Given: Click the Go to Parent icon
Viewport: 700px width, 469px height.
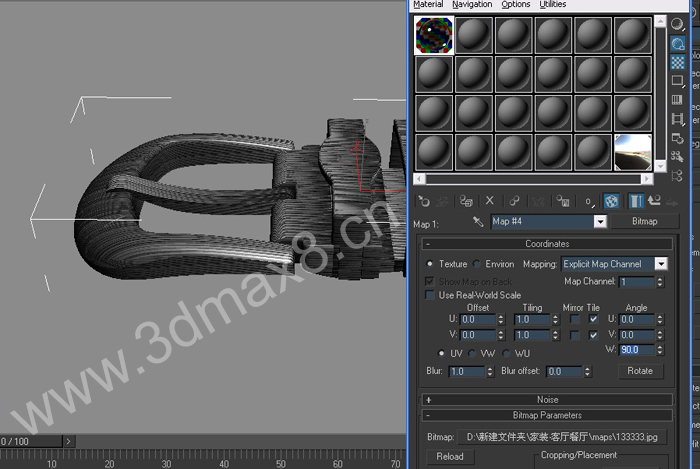Looking at the screenshot, I should pos(654,201).
